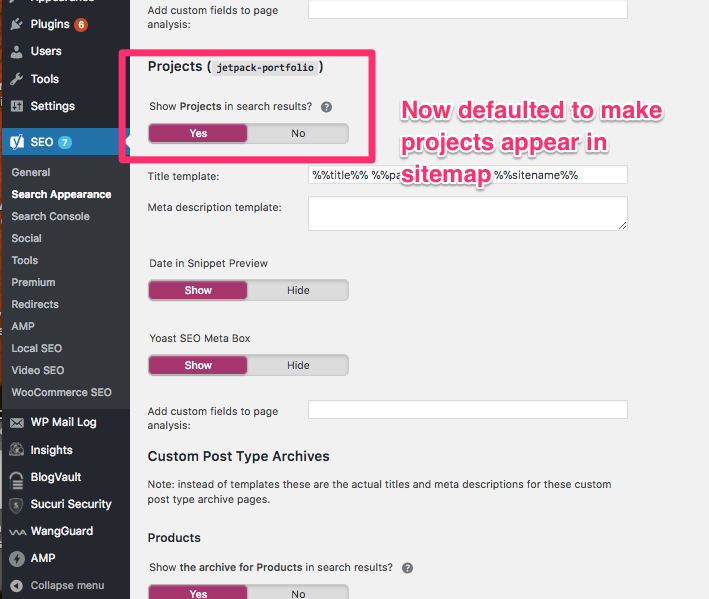709x599 pixels.
Task: Open Social submenu under SEO
Action: 27,238
